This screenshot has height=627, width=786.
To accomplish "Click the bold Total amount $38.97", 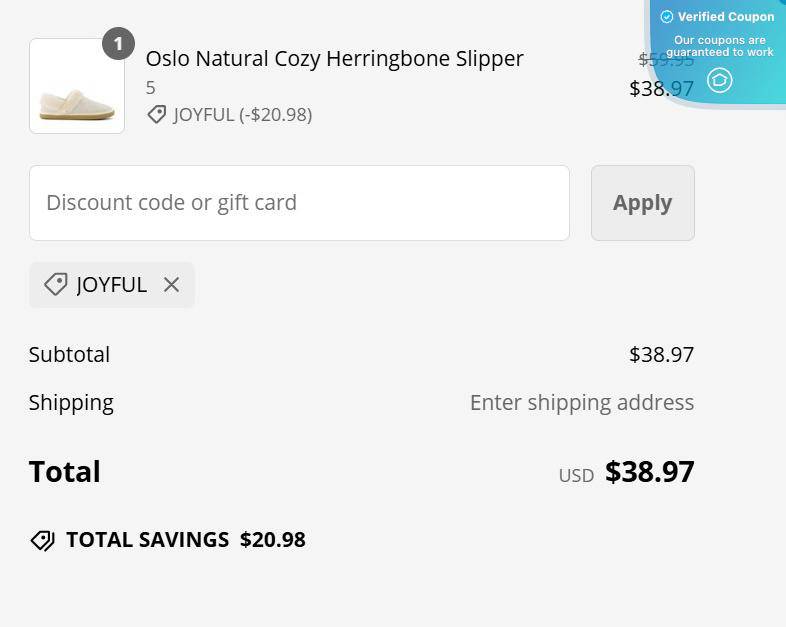I will (649, 472).
